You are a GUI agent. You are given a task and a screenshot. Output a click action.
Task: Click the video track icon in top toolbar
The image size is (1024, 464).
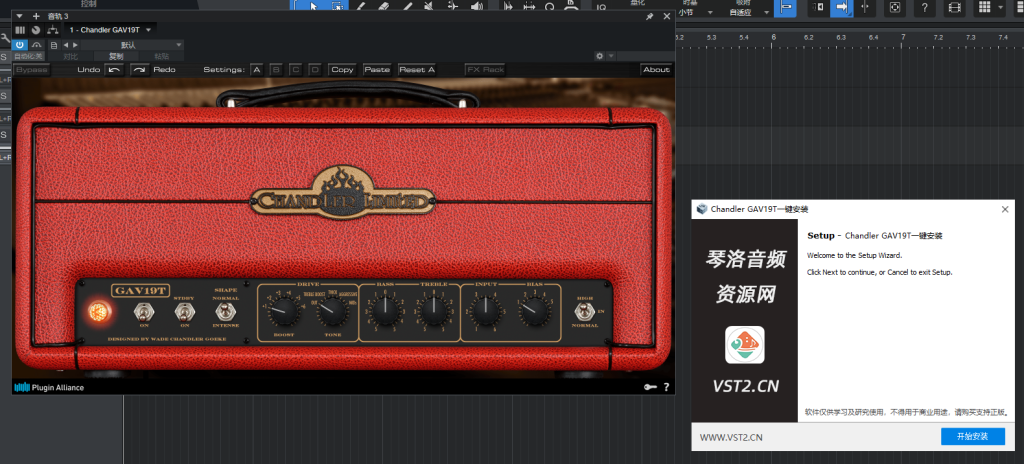point(953,8)
